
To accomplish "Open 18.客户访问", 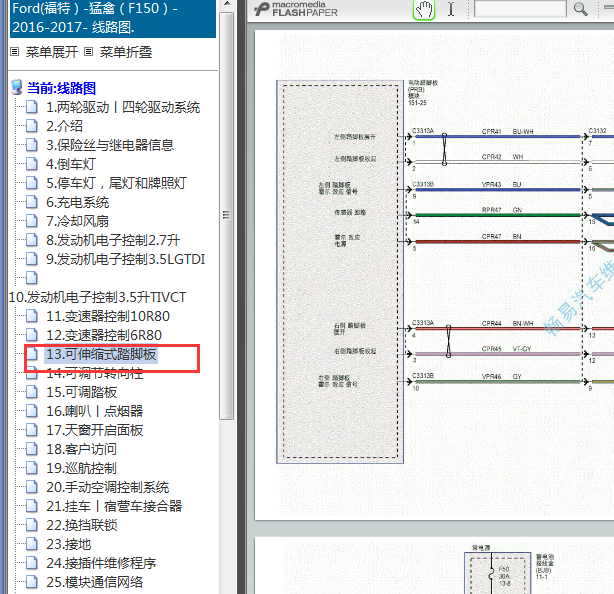I will pyautogui.click(x=81, y=449).
